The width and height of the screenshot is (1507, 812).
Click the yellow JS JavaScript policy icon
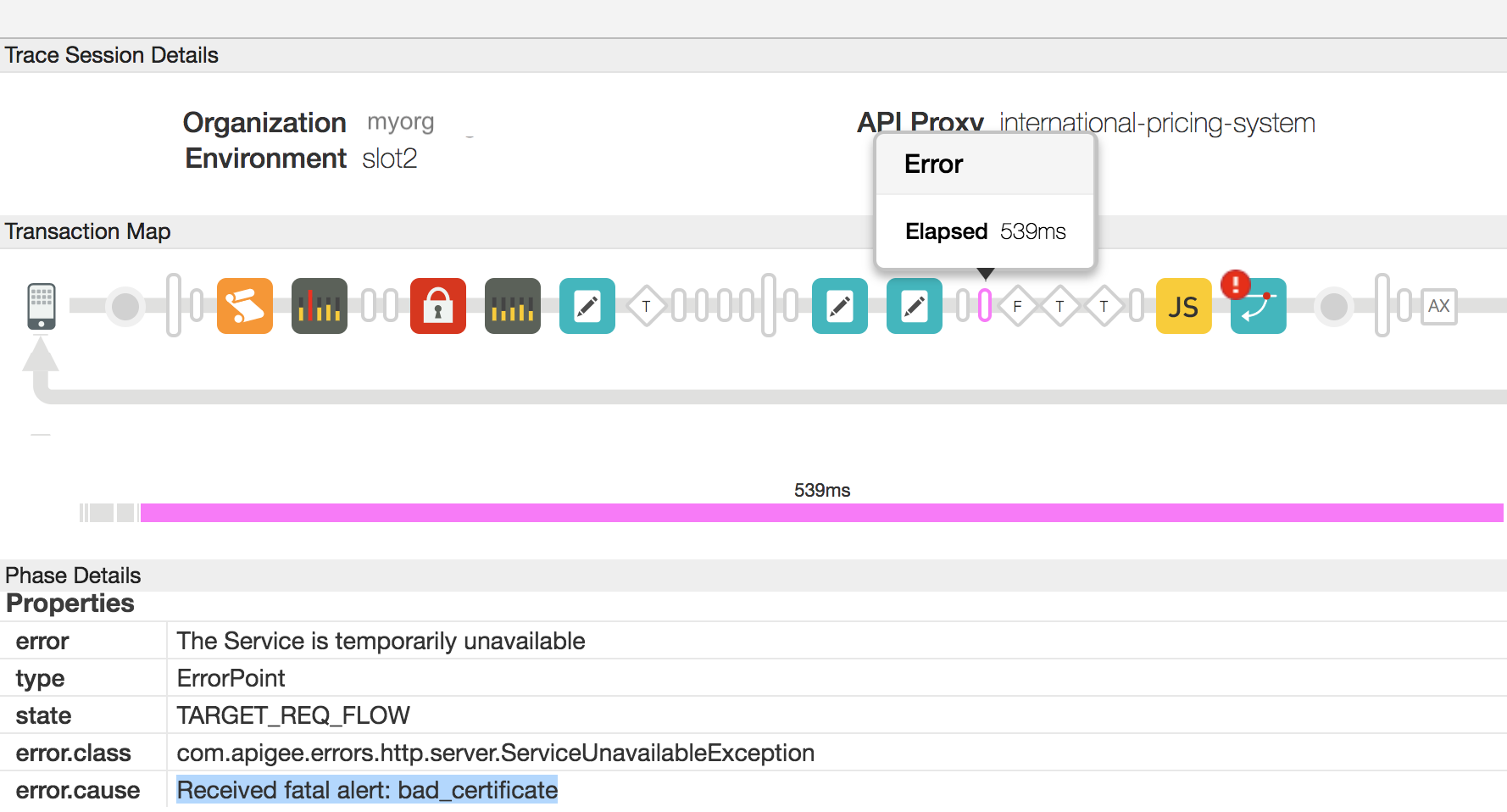[1183, 306]
